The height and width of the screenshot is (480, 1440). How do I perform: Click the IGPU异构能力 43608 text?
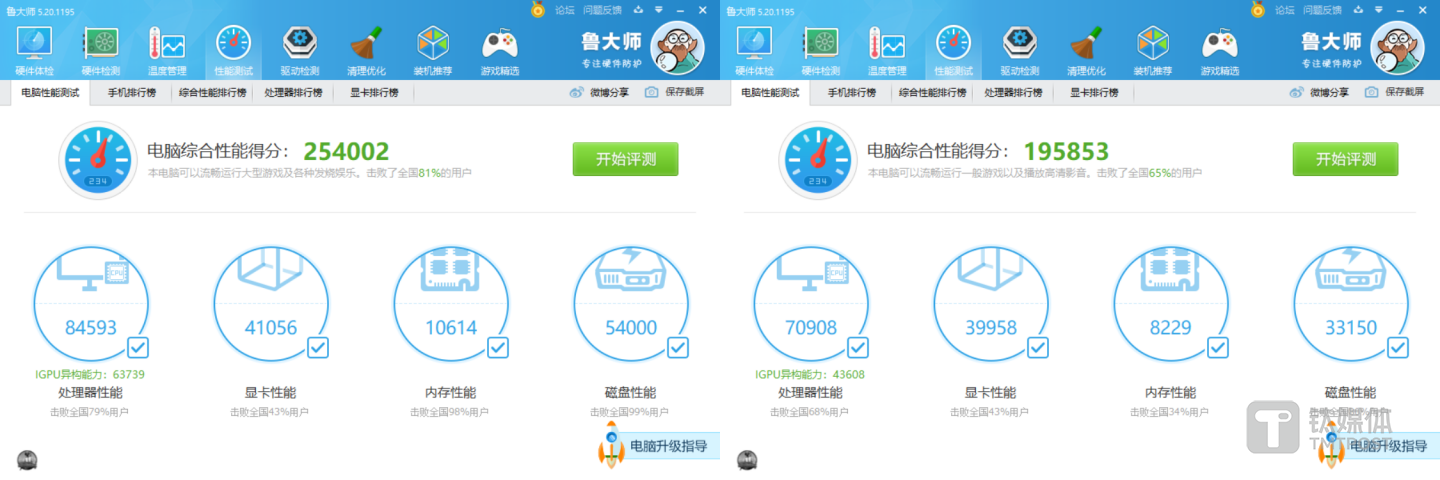[x=811, y=375]
